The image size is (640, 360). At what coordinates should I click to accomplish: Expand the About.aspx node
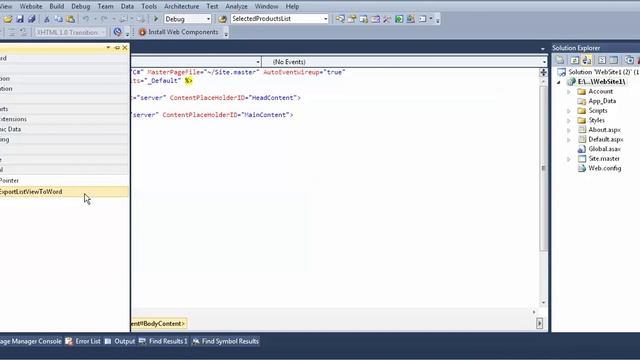[569, 130]
